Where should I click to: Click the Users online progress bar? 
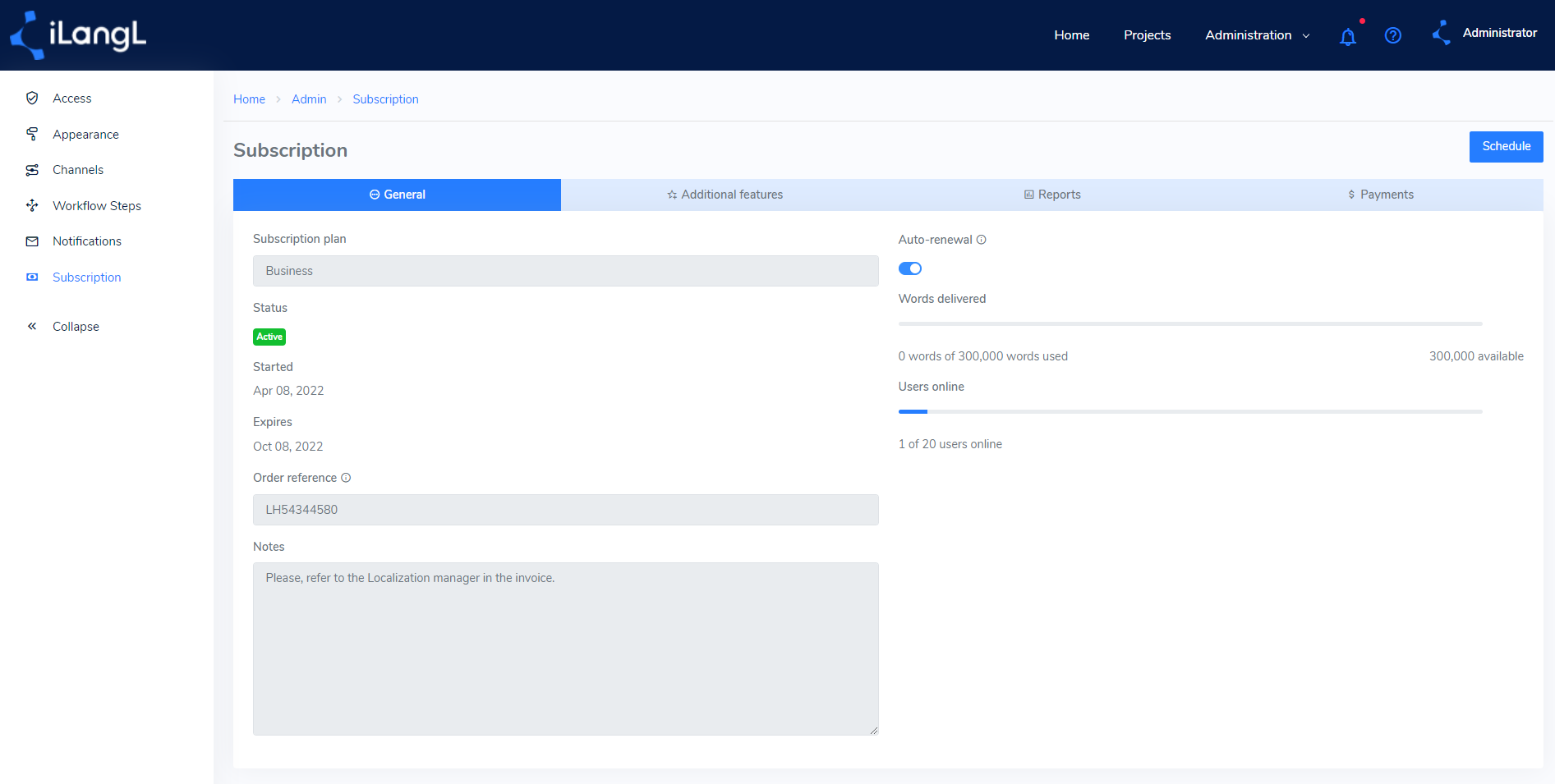coord(1190,411)
